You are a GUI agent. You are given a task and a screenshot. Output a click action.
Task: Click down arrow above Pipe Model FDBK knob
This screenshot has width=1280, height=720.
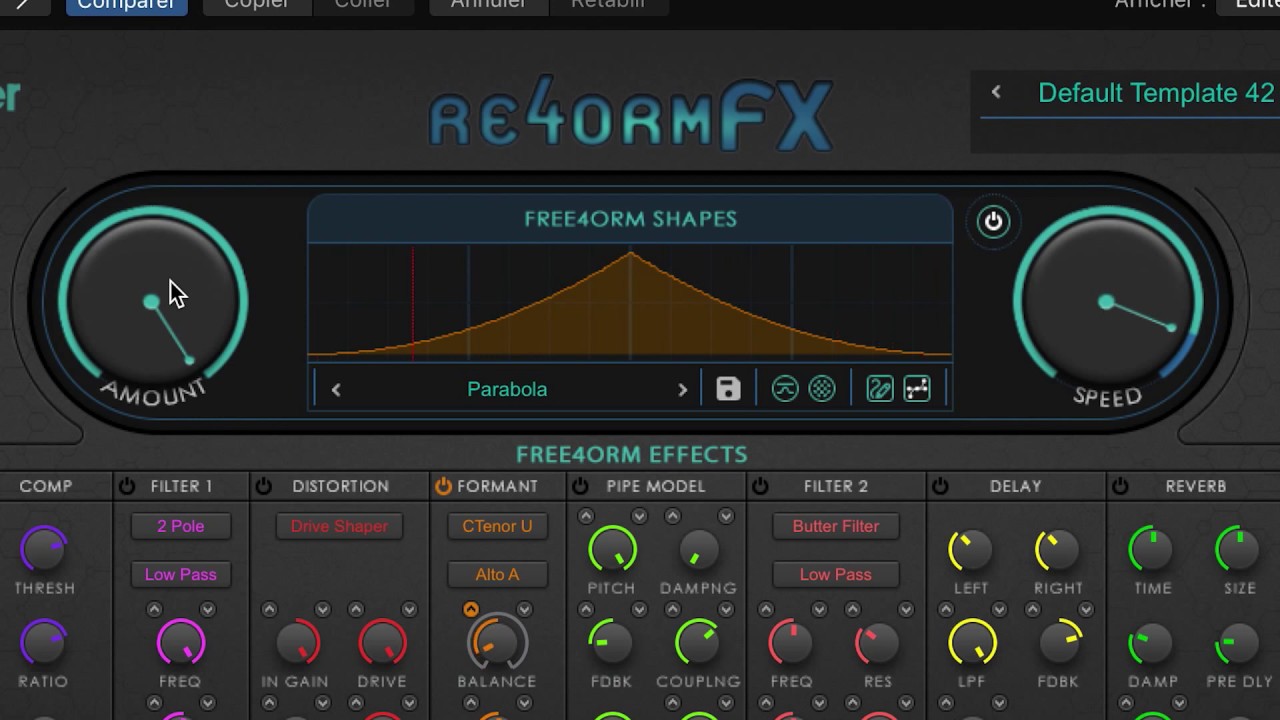tap(639, 609)
